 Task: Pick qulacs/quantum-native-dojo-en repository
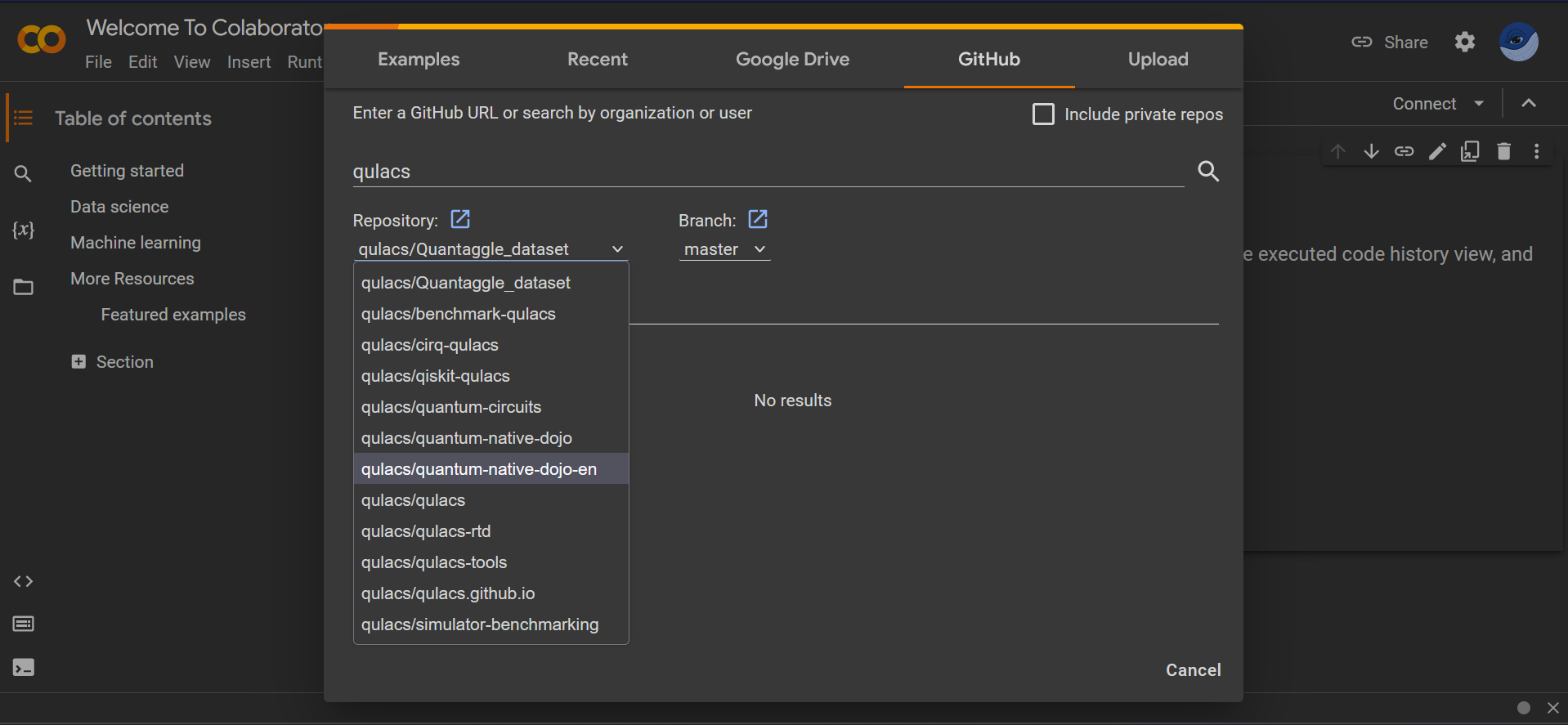[491, 469]
